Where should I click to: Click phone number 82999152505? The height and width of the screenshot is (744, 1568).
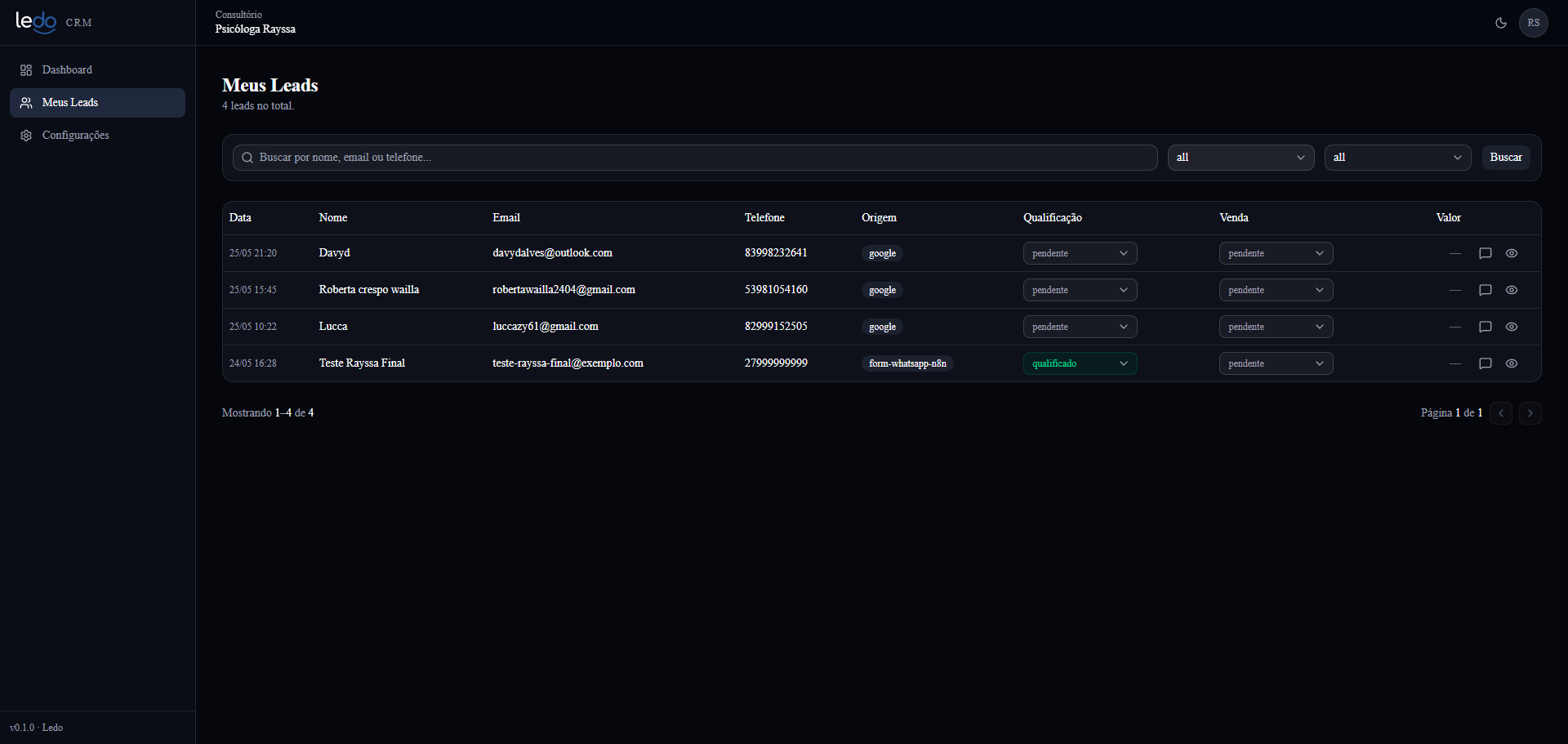(x=776, y=327)
